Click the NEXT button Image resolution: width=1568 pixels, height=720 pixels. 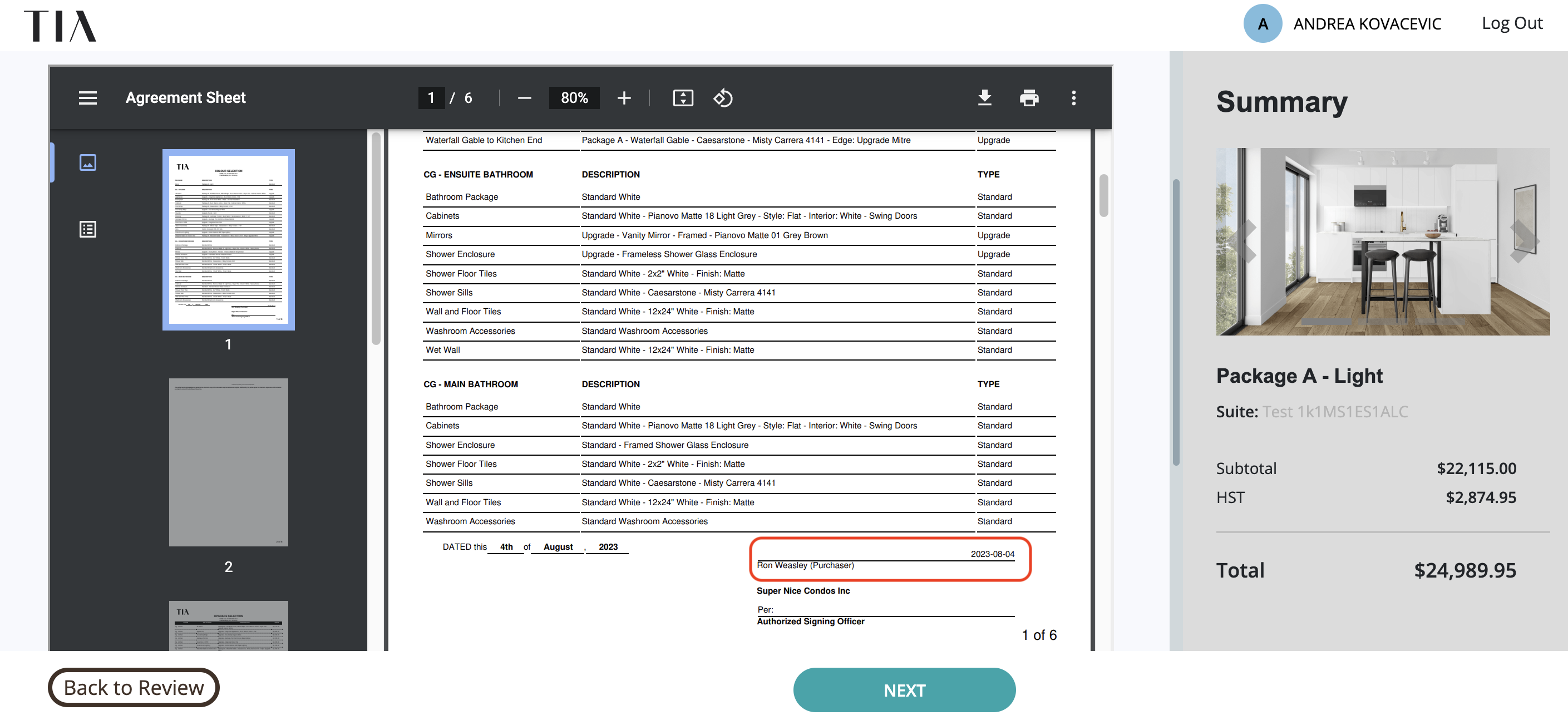point(904,690)
